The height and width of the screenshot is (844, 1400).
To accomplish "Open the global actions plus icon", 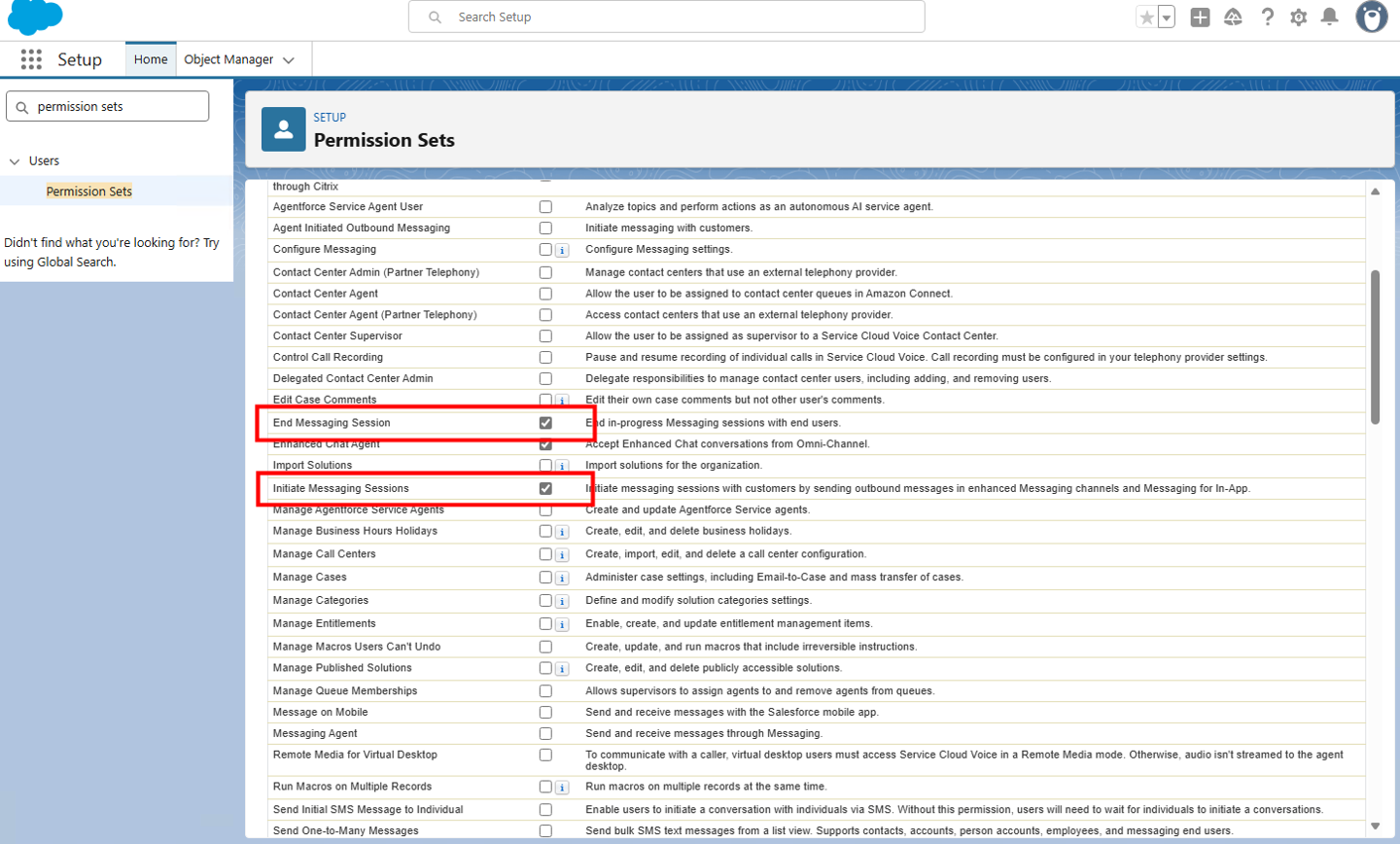I will click(x=1200, y=18).
